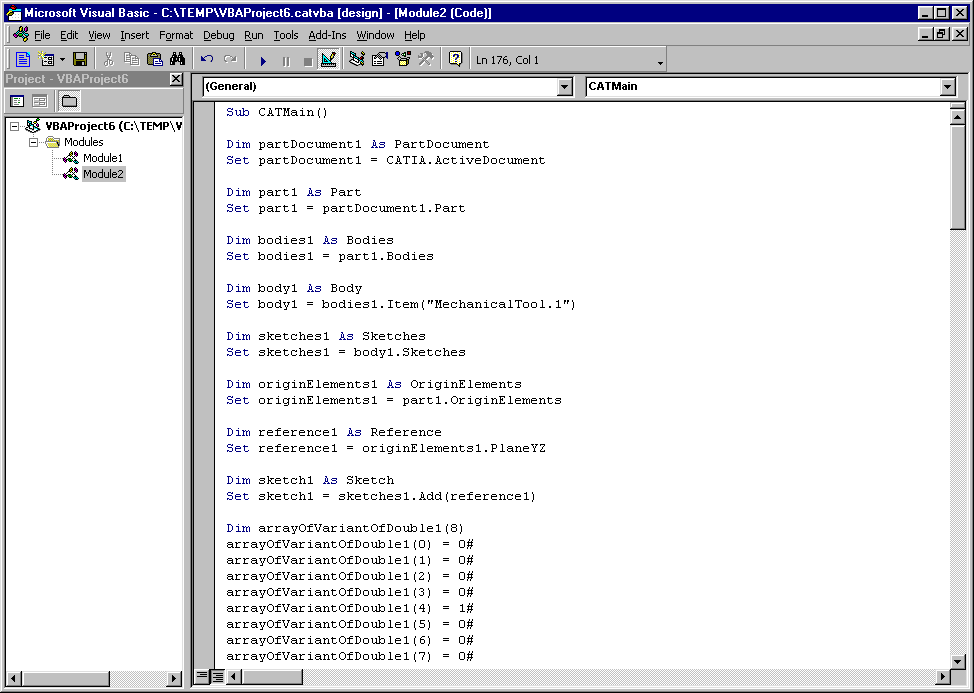Click the Insert Module toolbar icon
Viewport: 974px width, 693px height.
point(47,60)
